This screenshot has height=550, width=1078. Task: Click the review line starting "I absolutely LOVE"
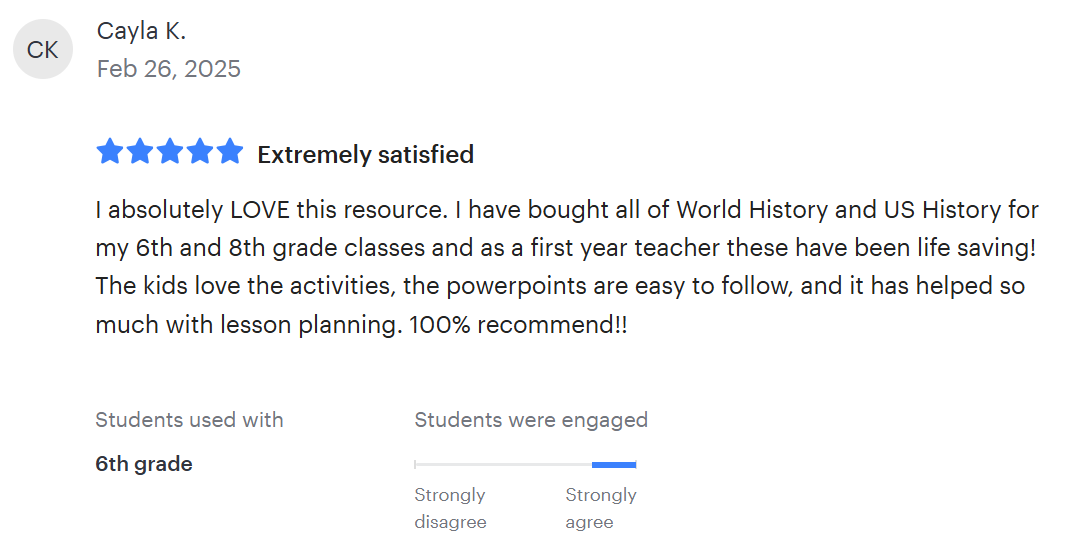click(x=567, y=210)
